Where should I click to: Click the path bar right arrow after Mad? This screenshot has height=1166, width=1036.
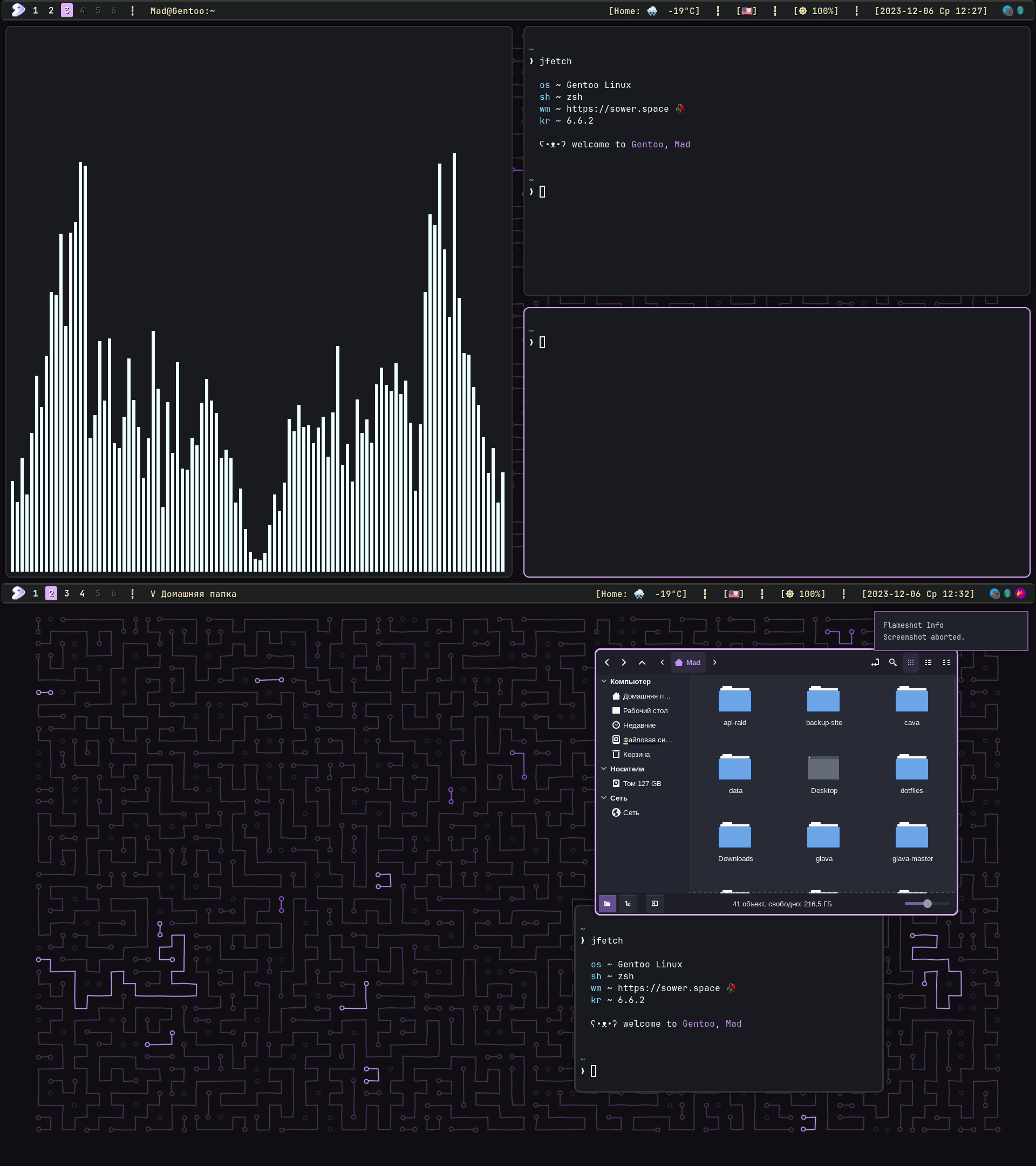pos(714,662)
